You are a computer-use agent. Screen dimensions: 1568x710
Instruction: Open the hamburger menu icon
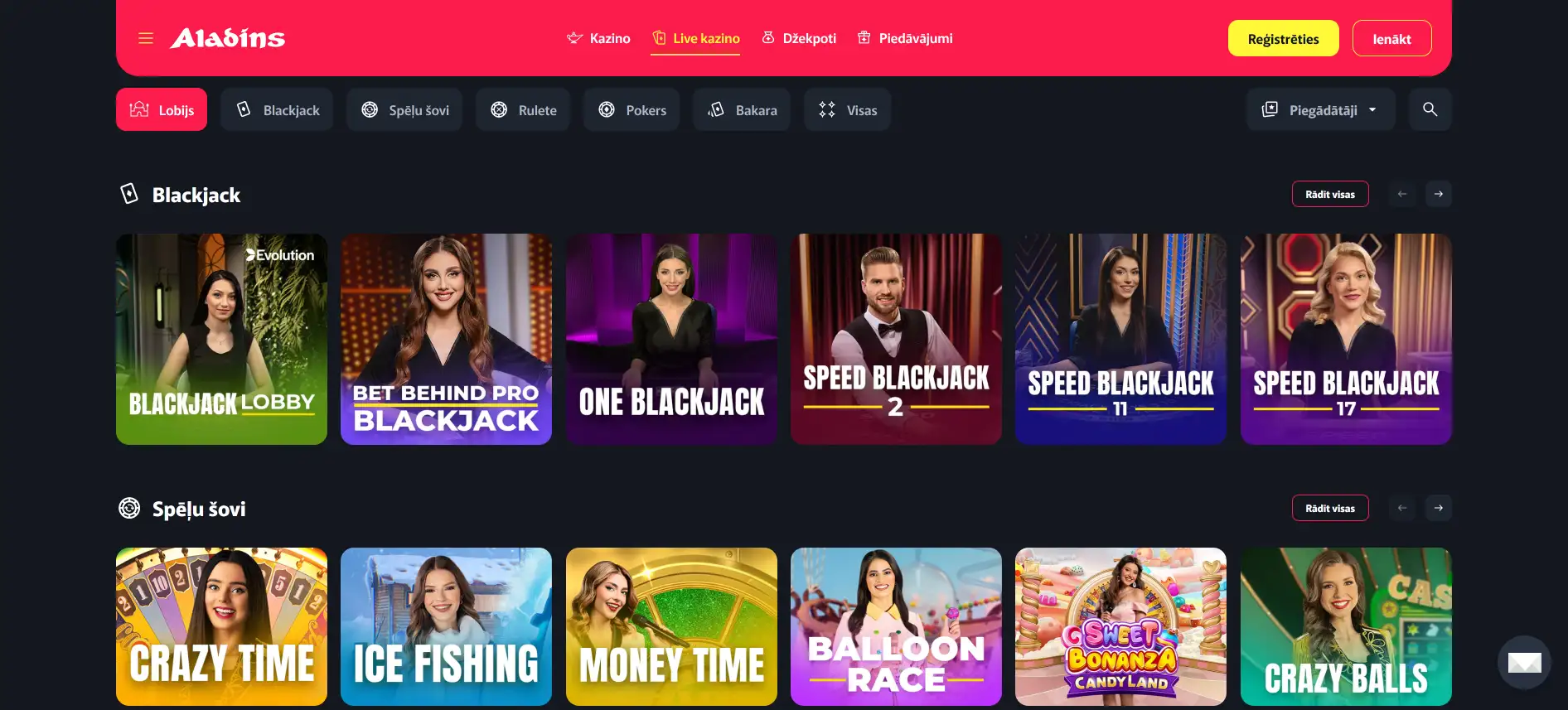[146, 38]
